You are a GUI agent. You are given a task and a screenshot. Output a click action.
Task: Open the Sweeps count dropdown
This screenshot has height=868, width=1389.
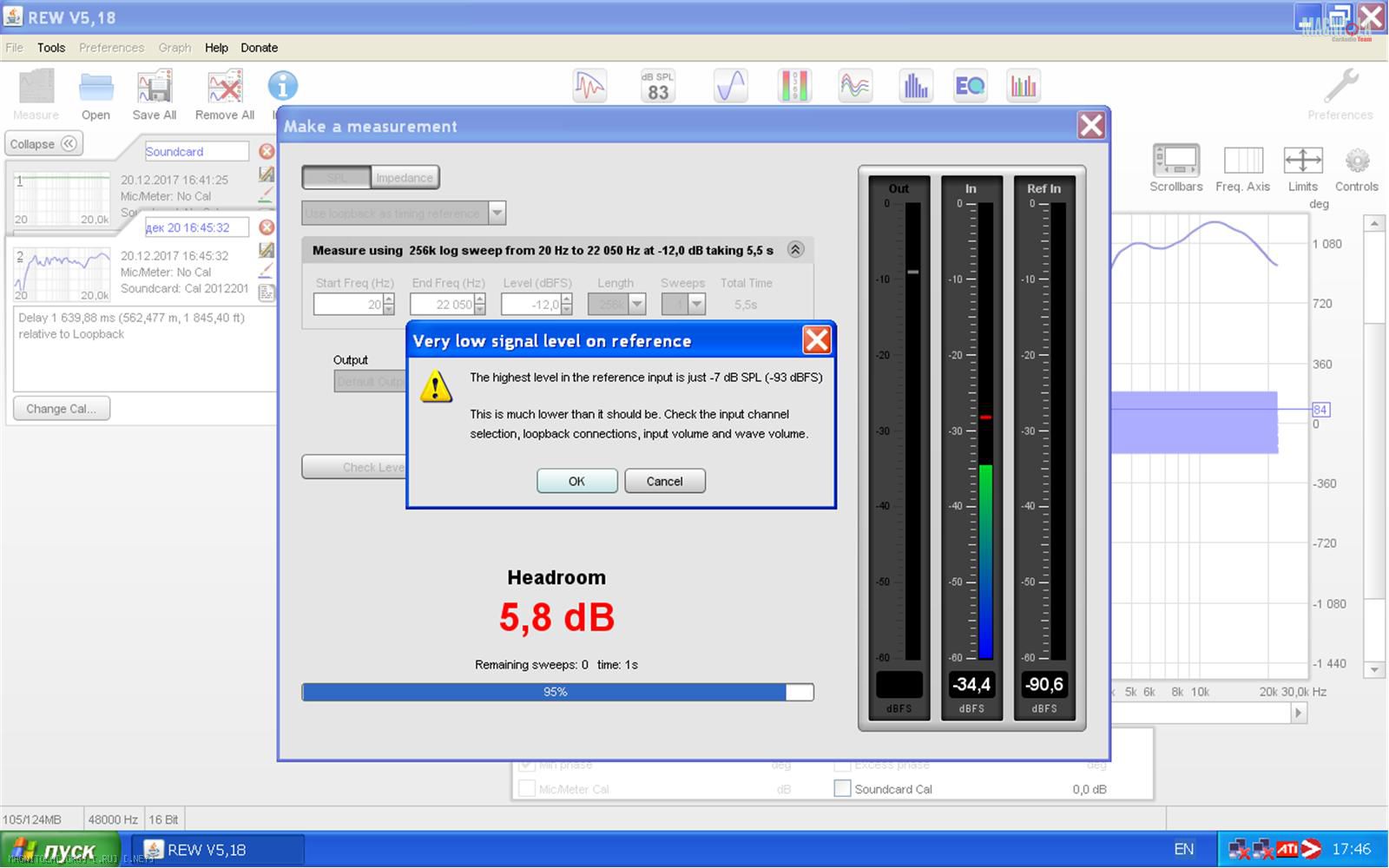(696, 305)
